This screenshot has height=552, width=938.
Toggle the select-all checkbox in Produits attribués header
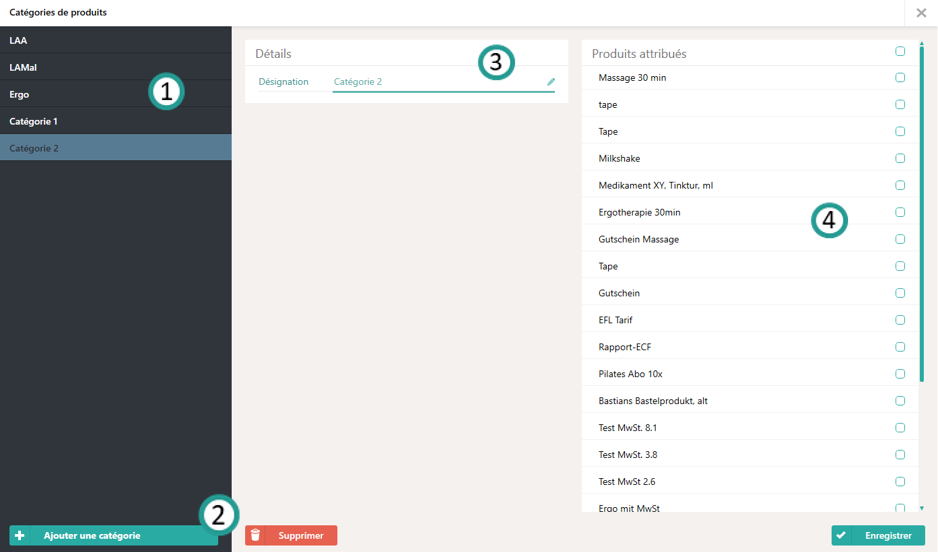900,51
